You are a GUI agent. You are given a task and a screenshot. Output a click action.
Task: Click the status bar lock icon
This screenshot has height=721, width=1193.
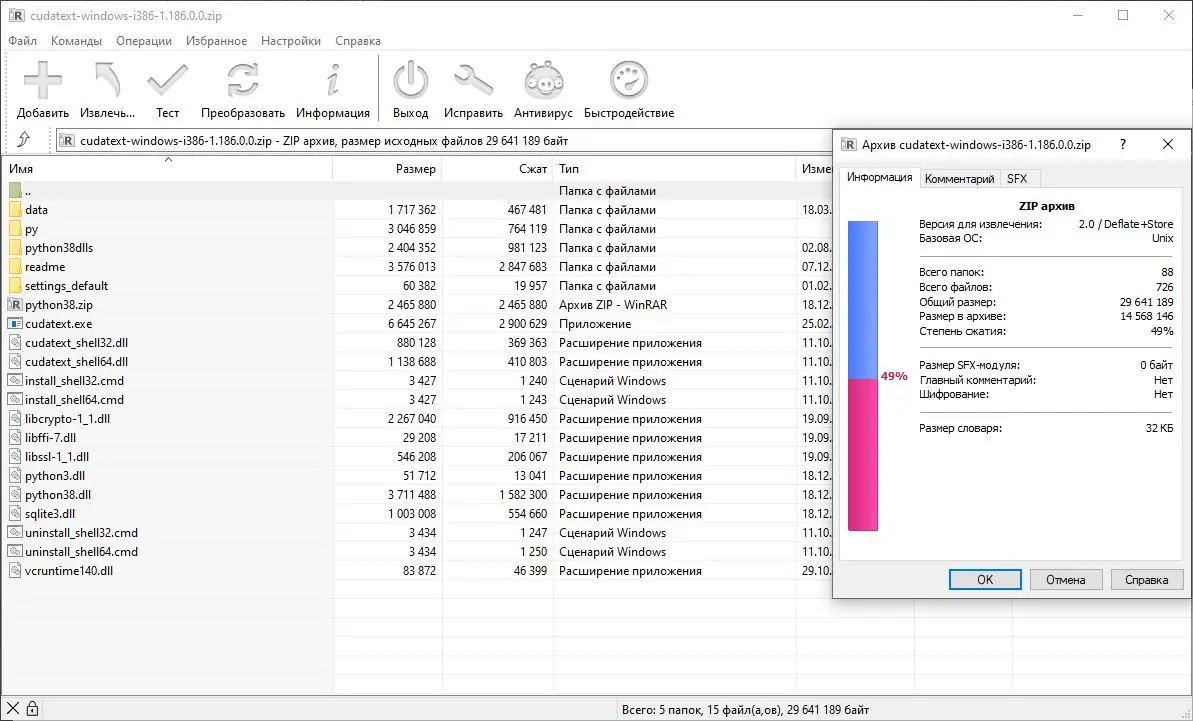pyautogui.click(x=33, y=709)
